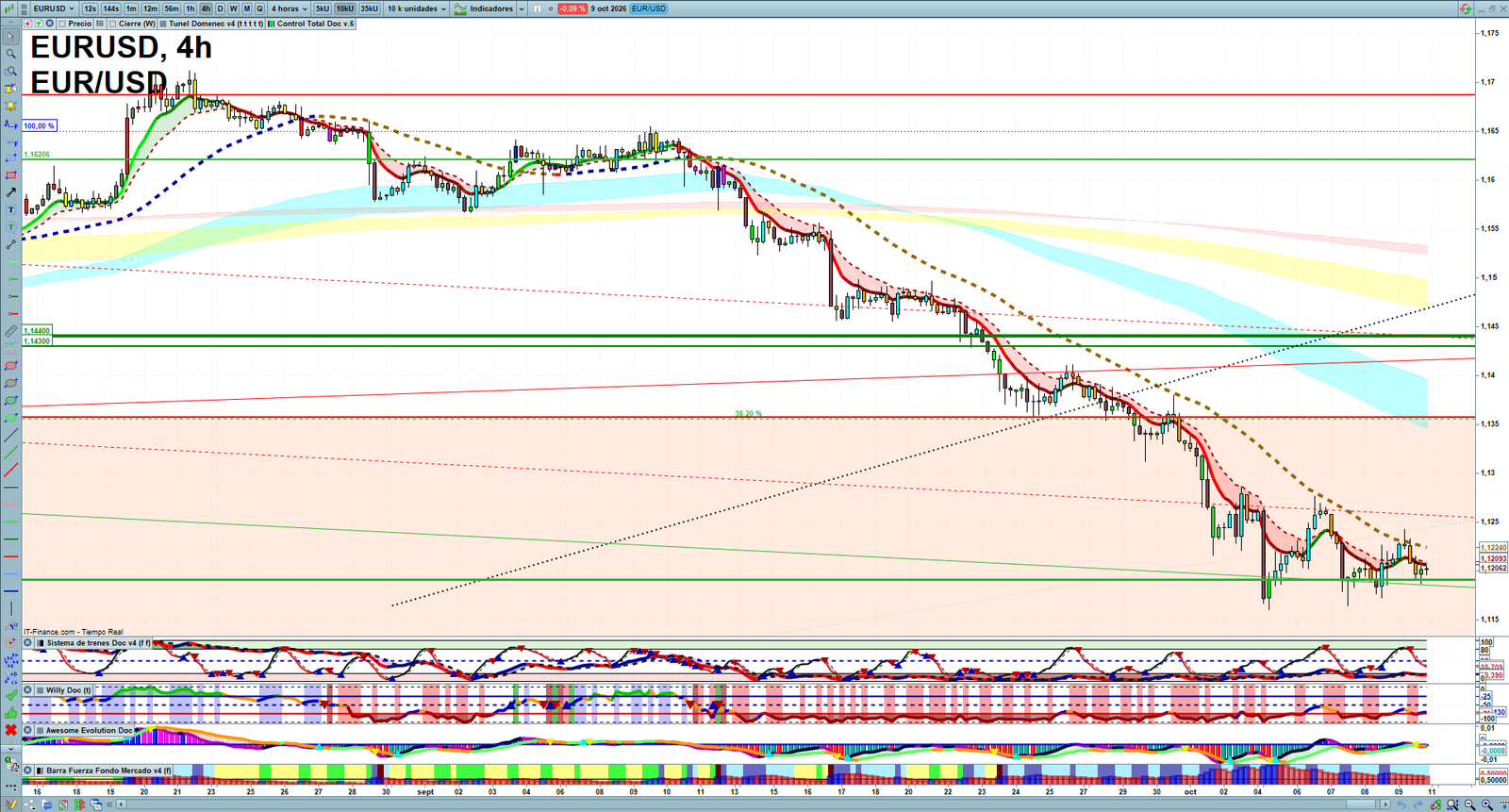
Task: Close the Awesome Evolution Doc panel
Action: pos(28,730)
